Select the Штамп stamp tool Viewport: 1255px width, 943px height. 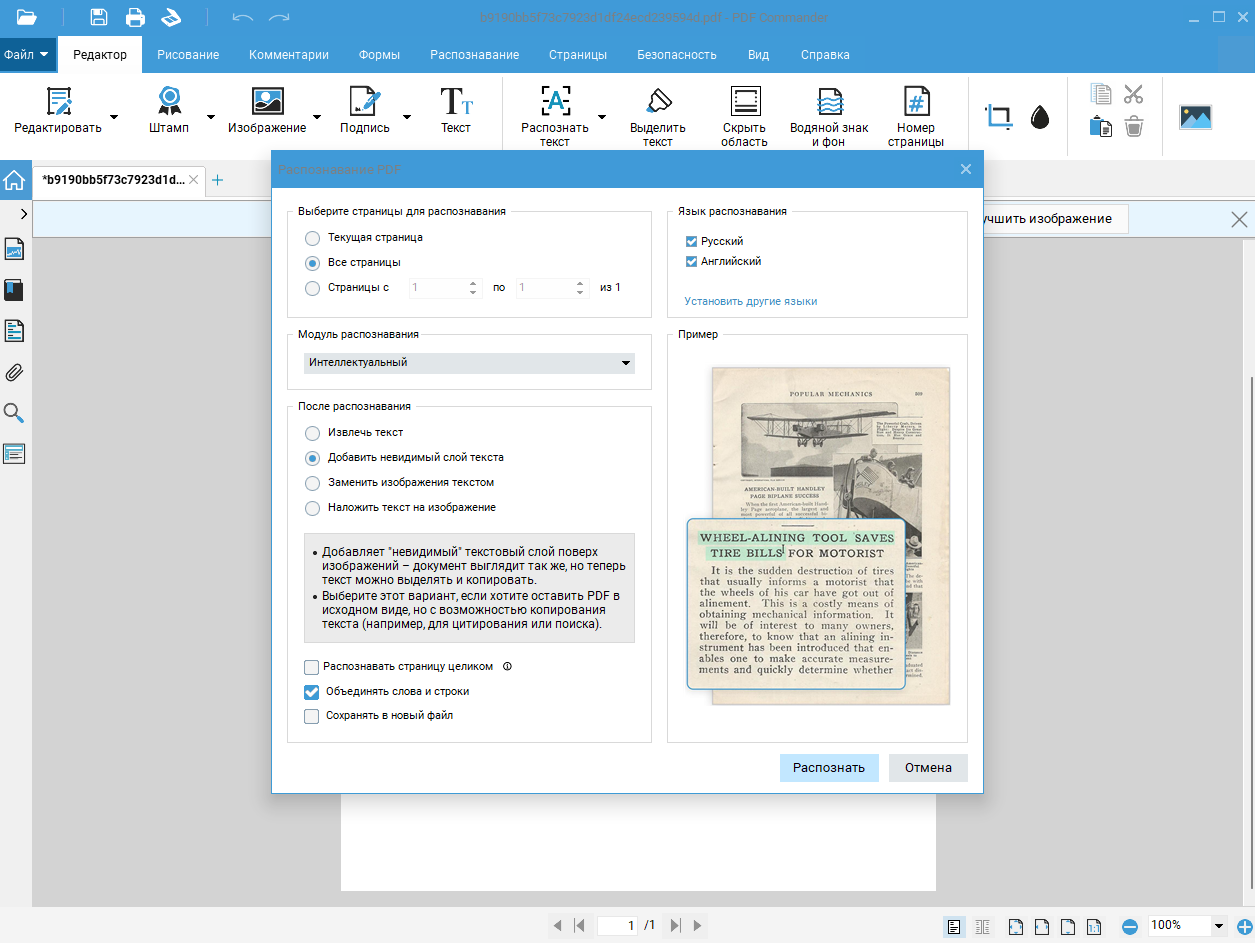click(169, 111)
